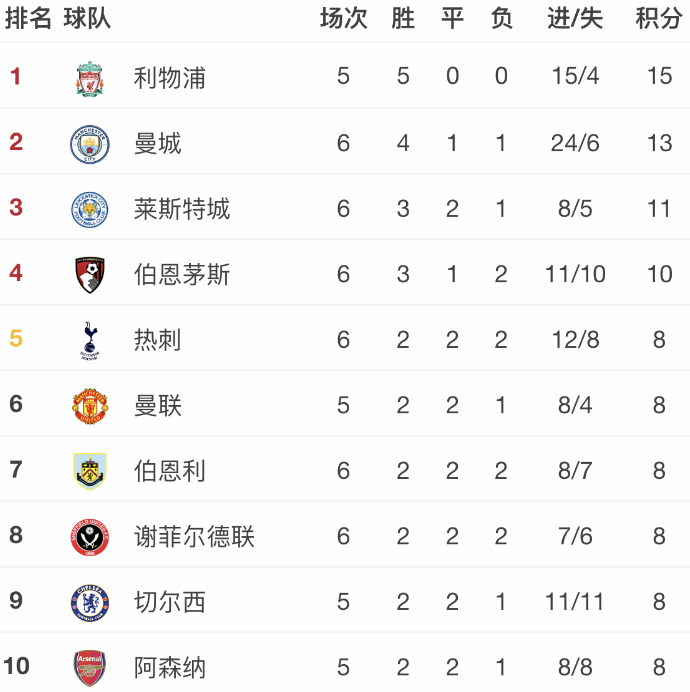Image resolution: width=690 pixels, height=692 pixels.
Task: Click the Tottenham cockerel crest
Action: [x=90, y=340]
